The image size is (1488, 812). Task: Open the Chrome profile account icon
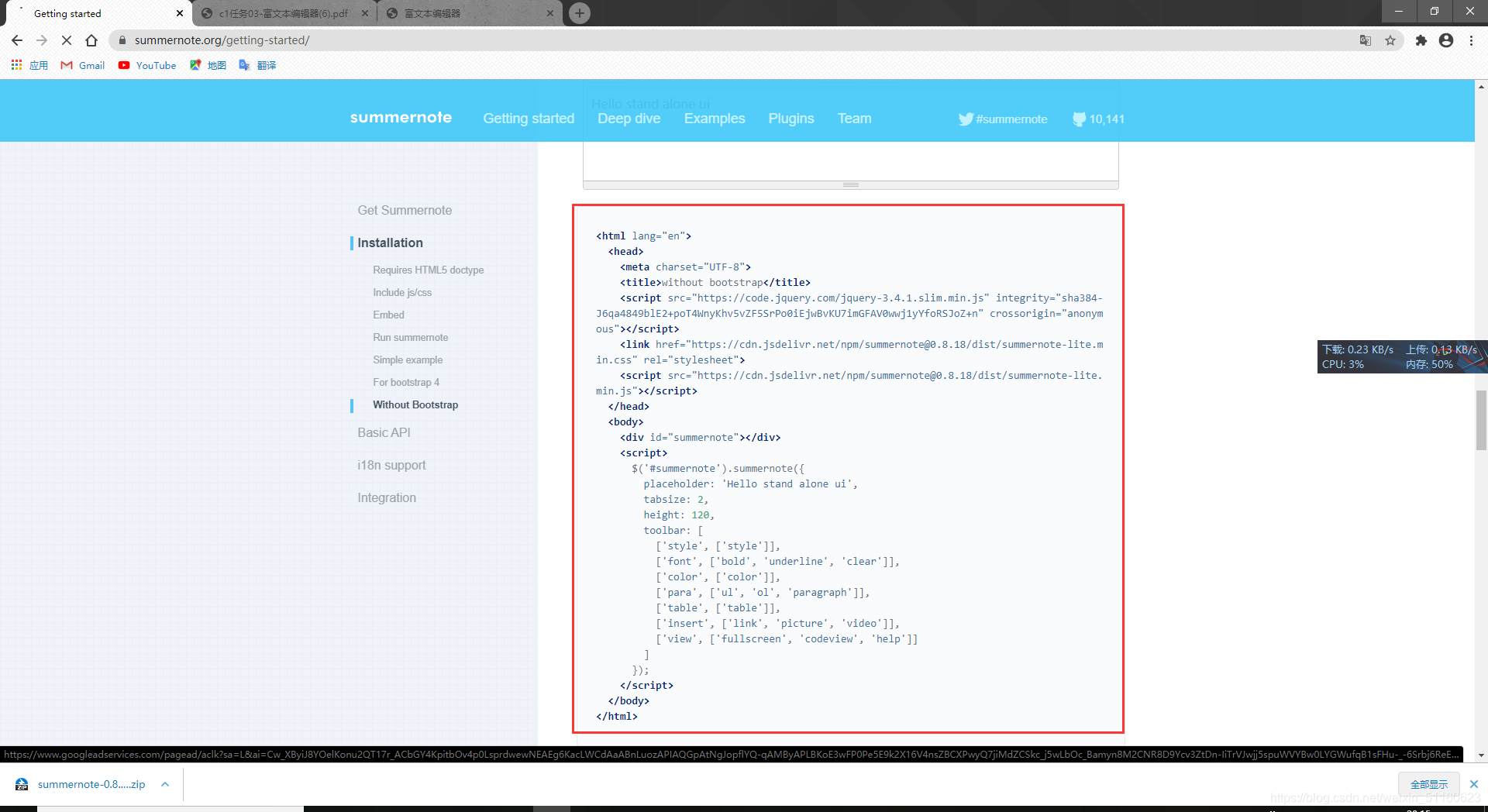1446,40
